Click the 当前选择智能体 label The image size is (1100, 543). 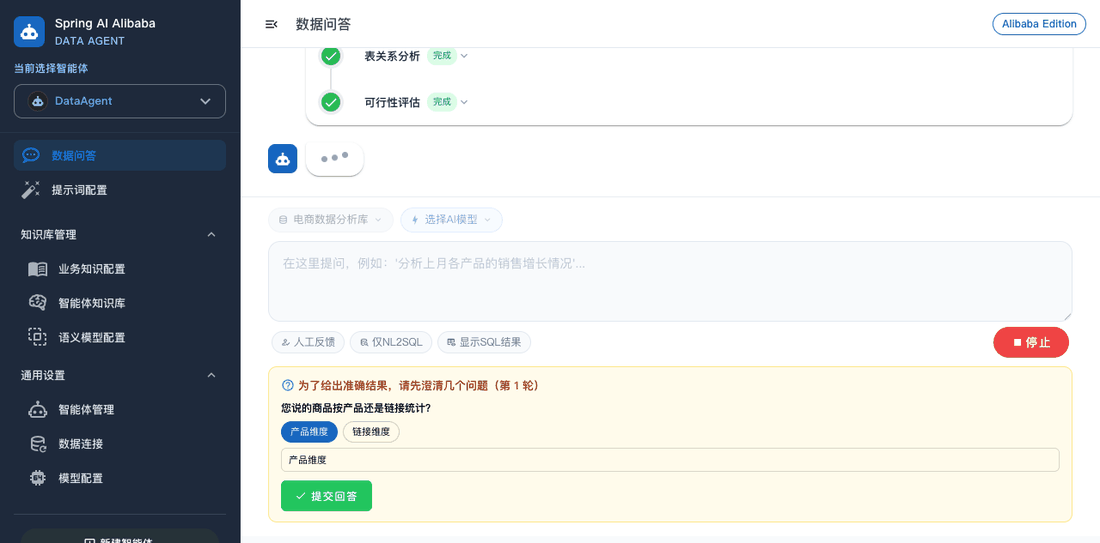[x=51, y=69]
